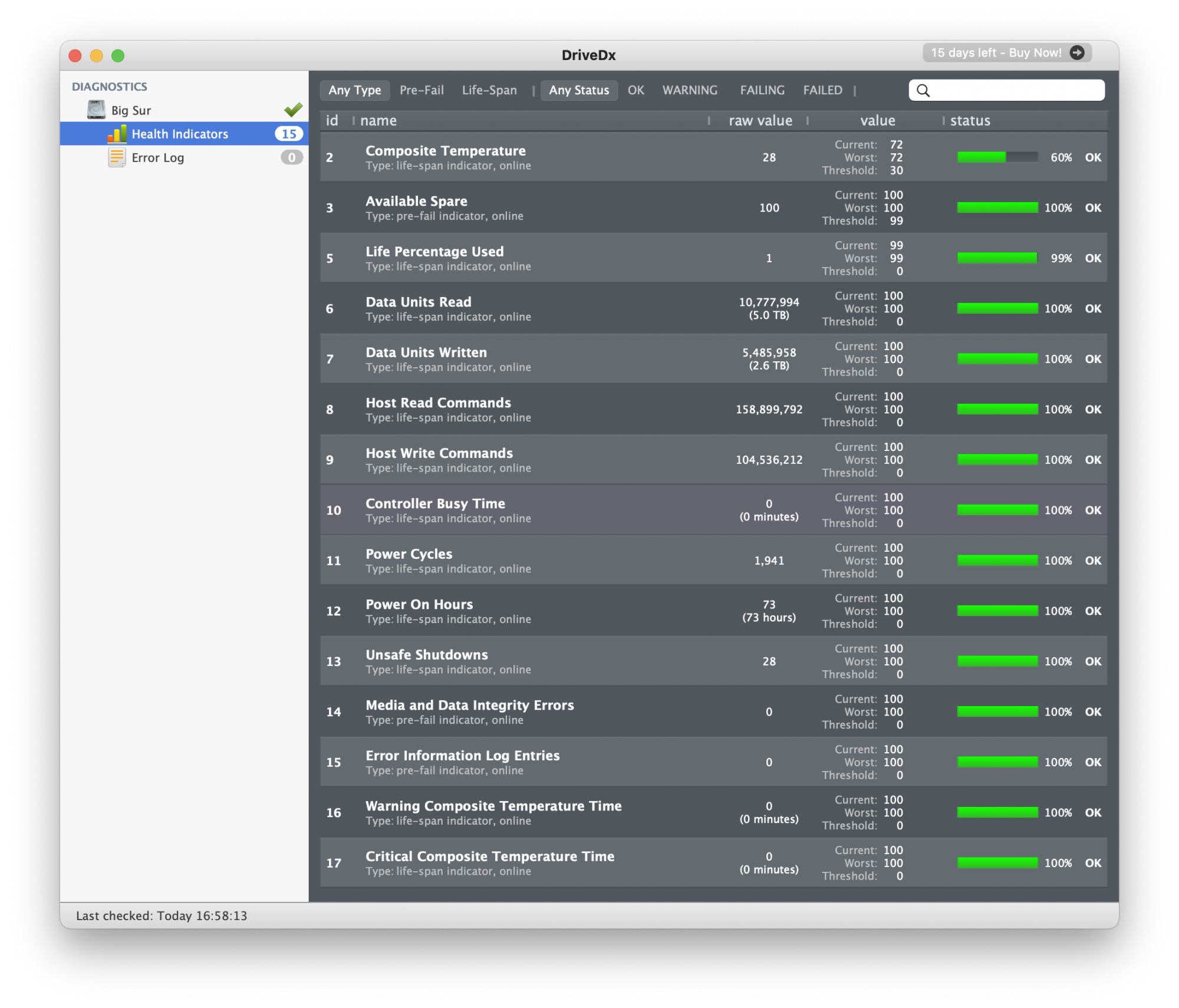Screen dimensions: 1179x1008
Task: Click Composite Temperature 60% progress bar
Action: click(x=997, y=157)
